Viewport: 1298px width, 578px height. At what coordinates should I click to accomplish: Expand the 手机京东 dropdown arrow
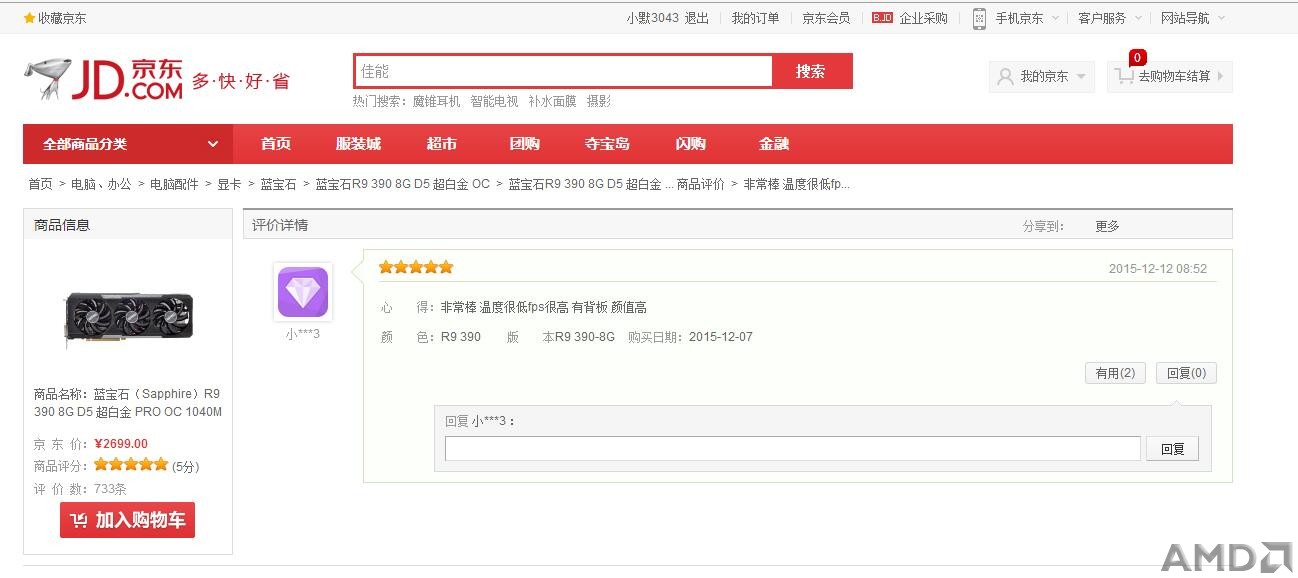point(1054,18)
